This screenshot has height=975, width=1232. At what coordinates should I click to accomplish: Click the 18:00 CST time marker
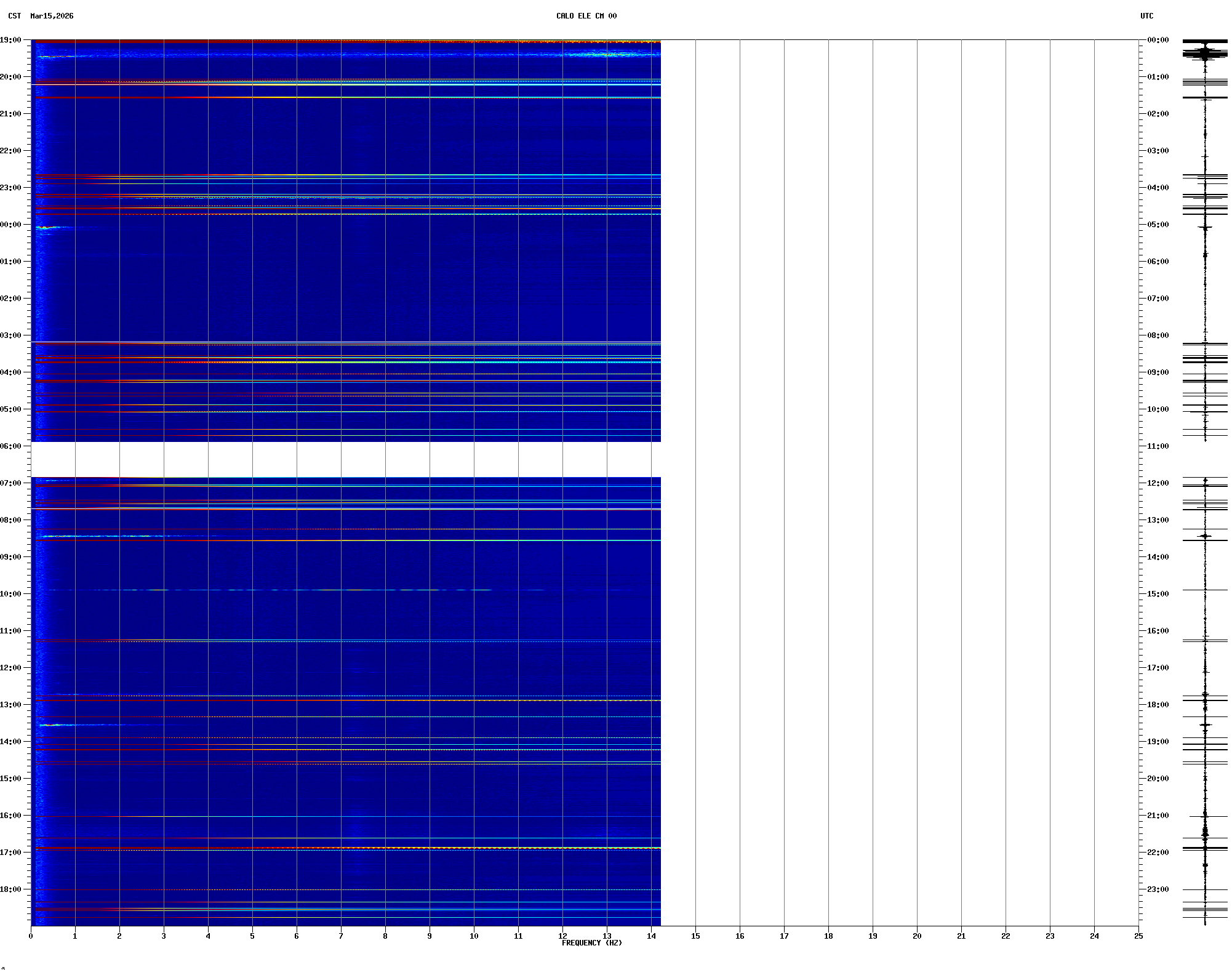(x=10, y=889)
